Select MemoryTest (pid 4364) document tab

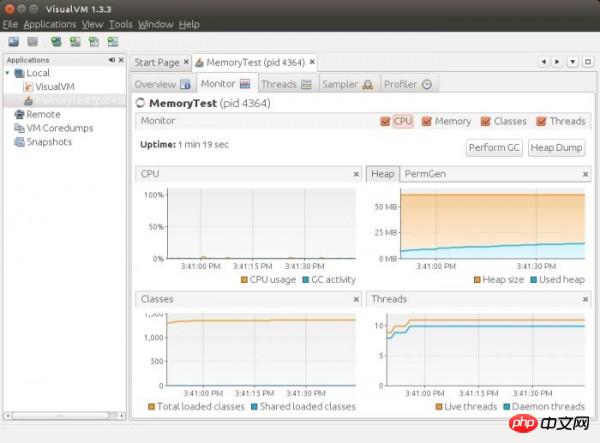[256, 62]
